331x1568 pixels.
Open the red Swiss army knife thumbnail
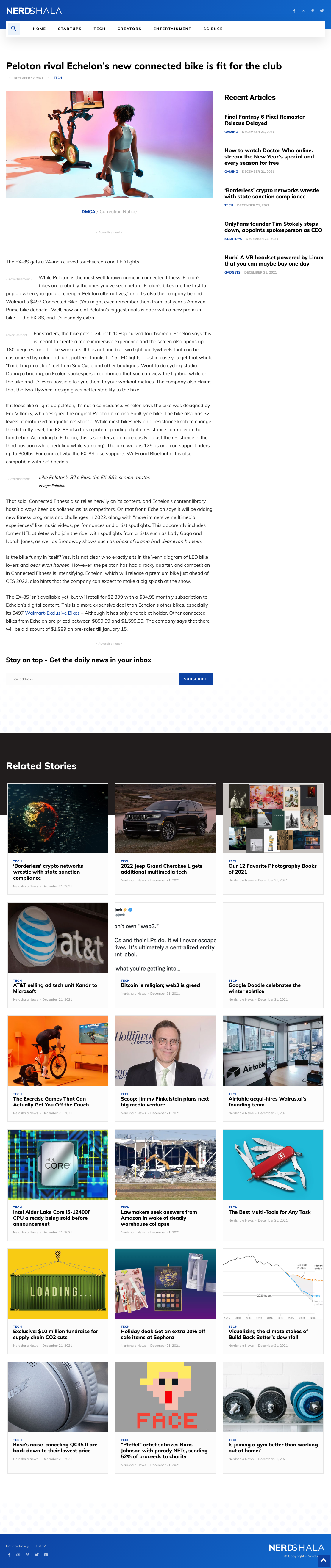(273, 1164)
